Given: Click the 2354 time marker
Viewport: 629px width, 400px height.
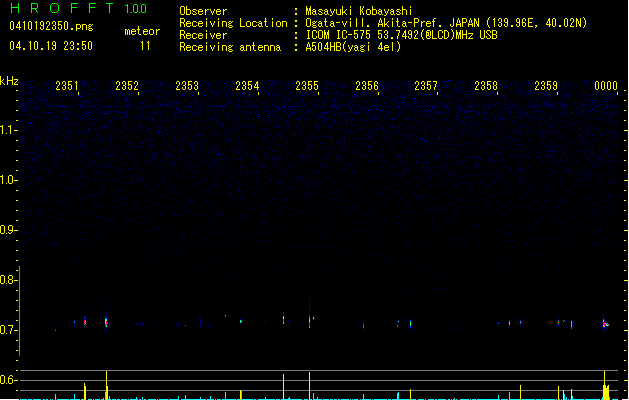Looking at the screenshot, I should point(247,86).
